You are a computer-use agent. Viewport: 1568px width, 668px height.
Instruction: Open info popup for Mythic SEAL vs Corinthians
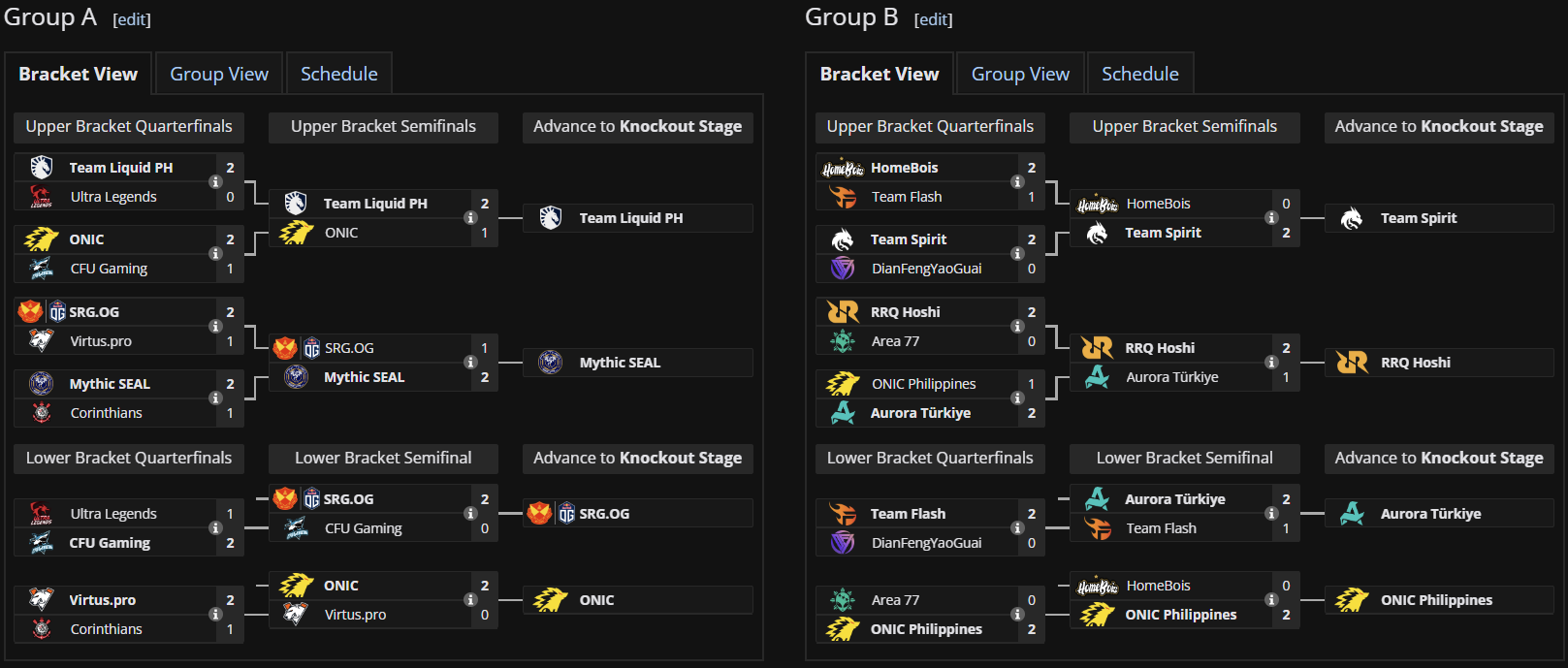(215, 398)
